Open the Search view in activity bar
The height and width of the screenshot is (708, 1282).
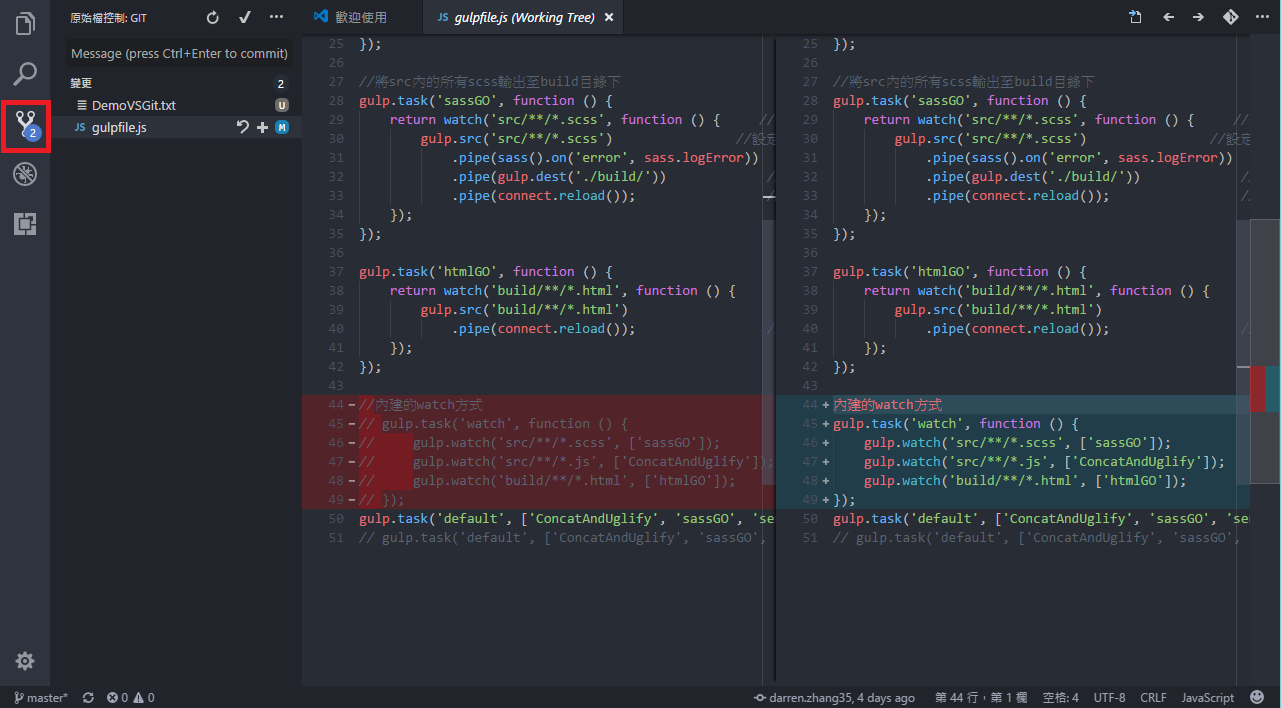tap(25, 74)
